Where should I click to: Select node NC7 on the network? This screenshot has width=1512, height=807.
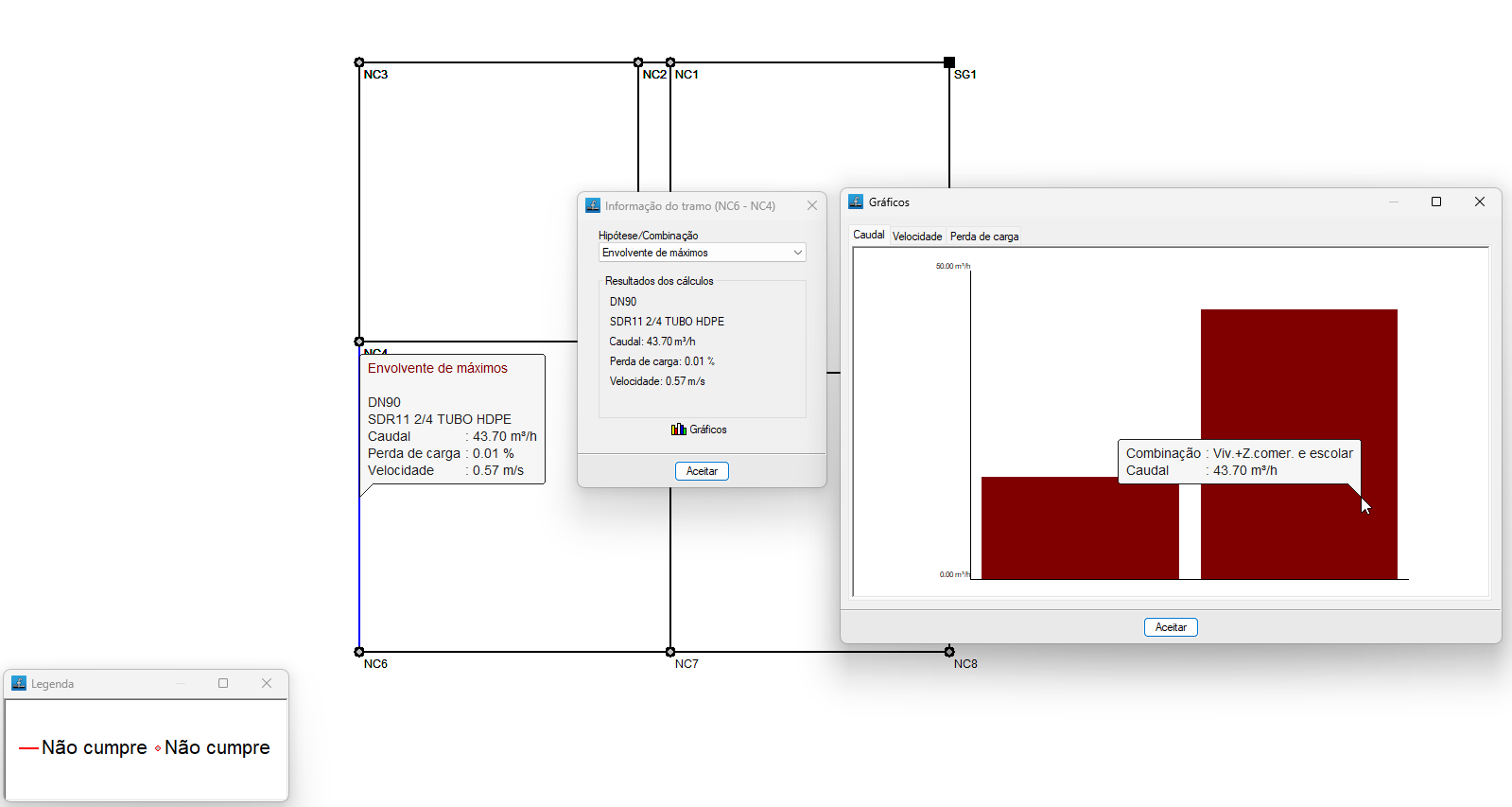point(670,652)
